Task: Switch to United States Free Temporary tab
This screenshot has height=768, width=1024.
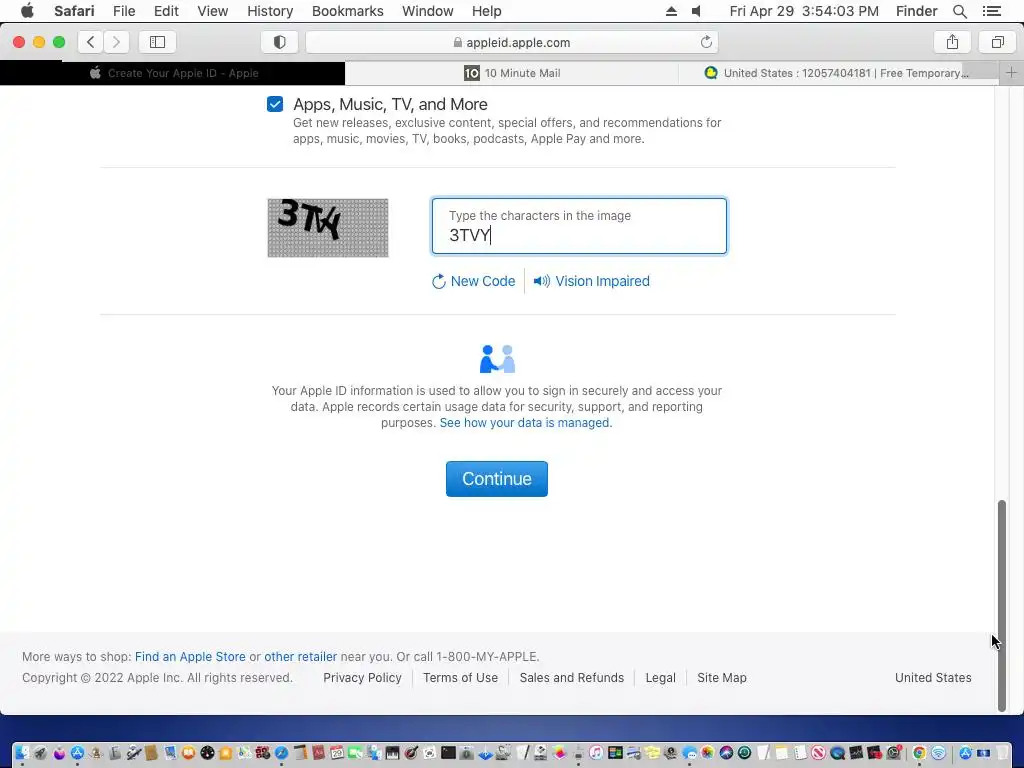Action: click(839, 73)
